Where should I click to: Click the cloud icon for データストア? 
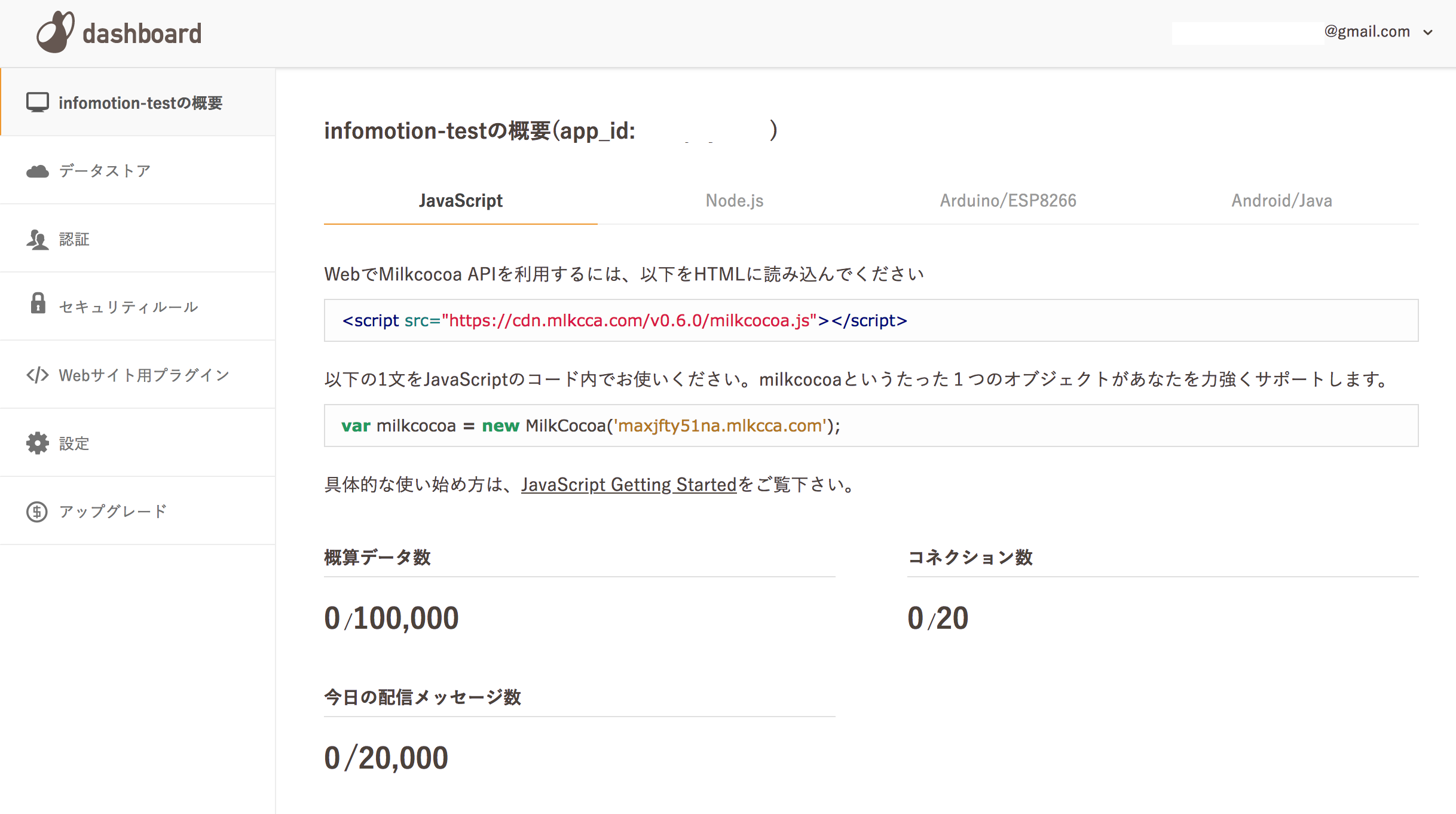37,170
